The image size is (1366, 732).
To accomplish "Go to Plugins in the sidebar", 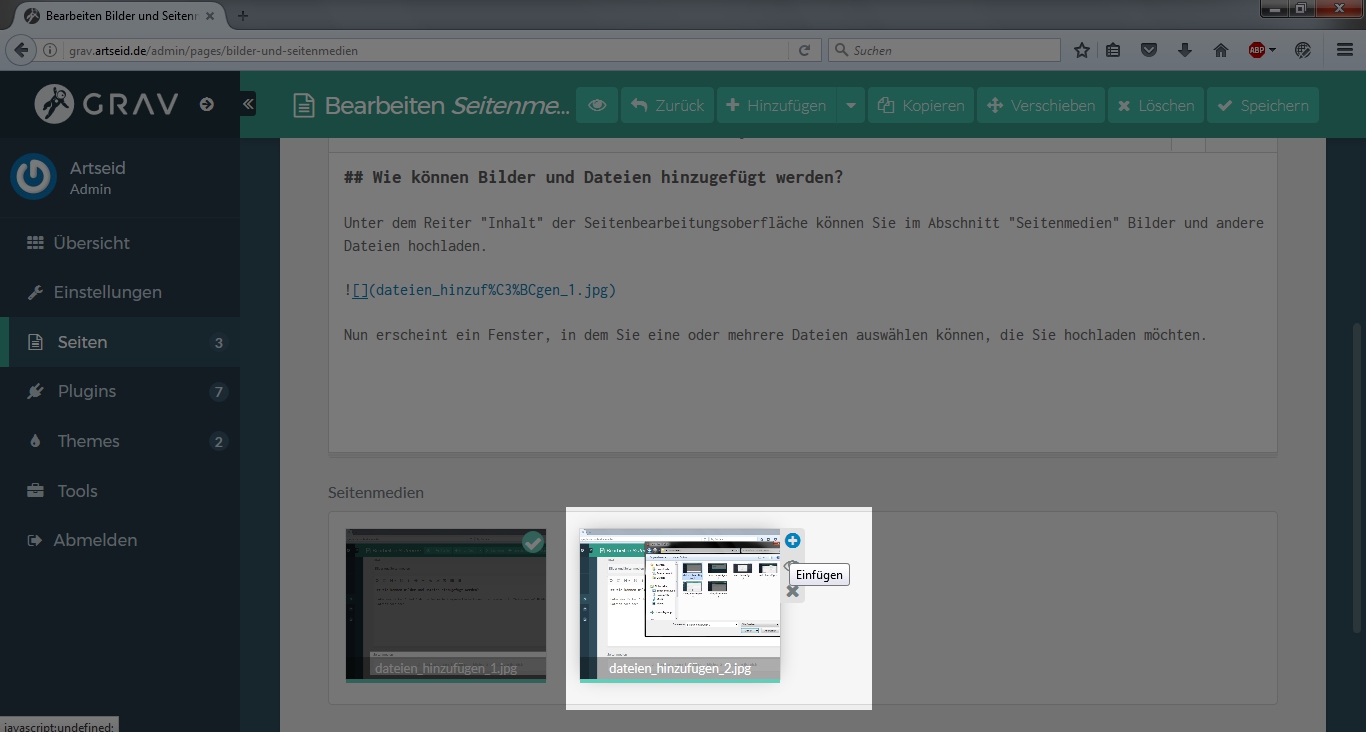I will point(86,391).
